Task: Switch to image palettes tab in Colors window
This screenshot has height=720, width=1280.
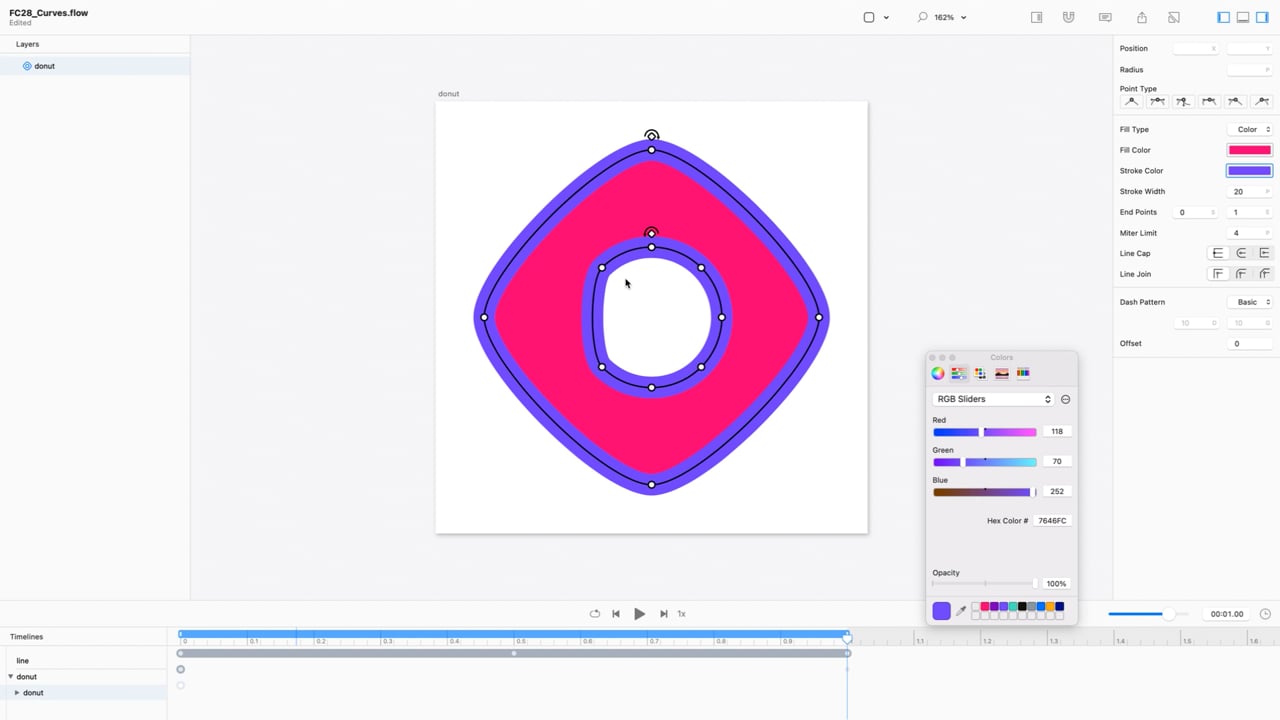Action: 1001,373
